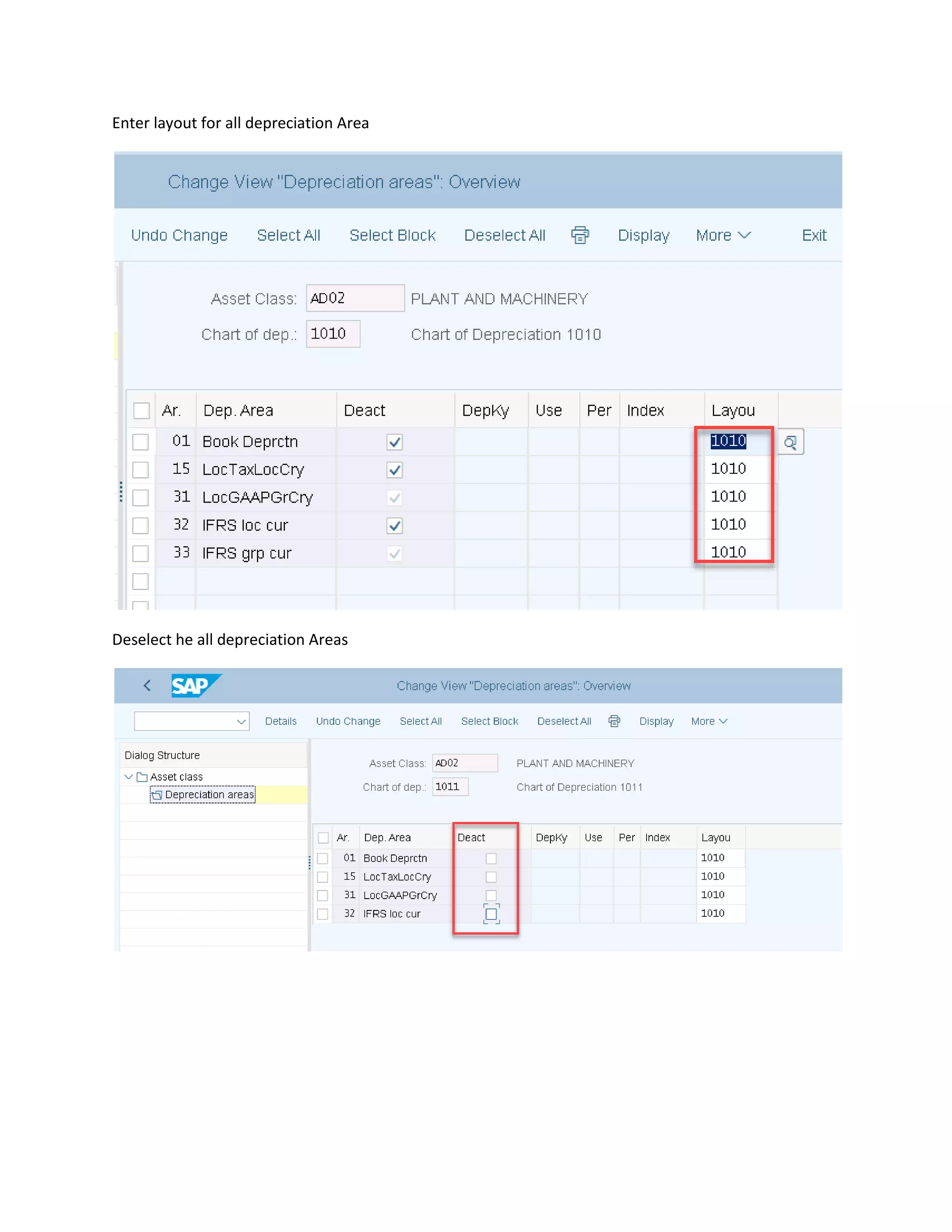Click Display in lower toolbar
Image resolution: width=952 pixels, height=1232 pixels.
pyautogui.click(x=656, y=721)
